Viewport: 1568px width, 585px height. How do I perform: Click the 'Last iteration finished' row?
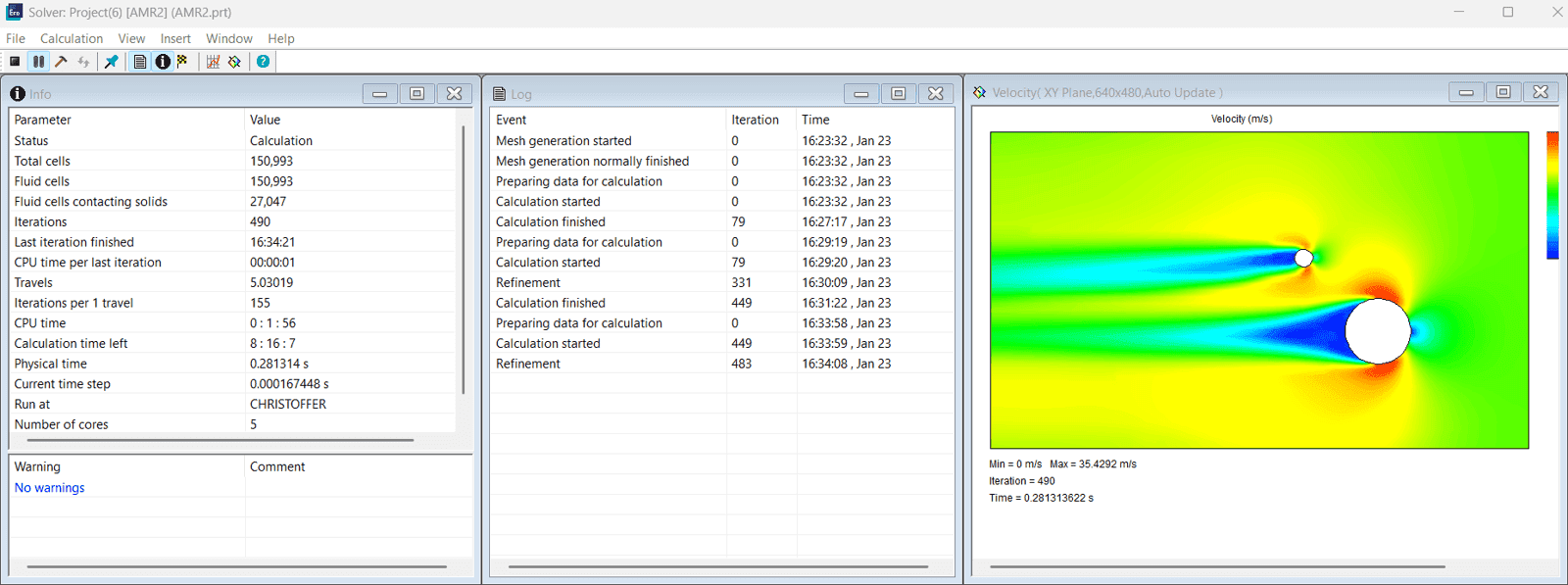[x=232, y=242]
